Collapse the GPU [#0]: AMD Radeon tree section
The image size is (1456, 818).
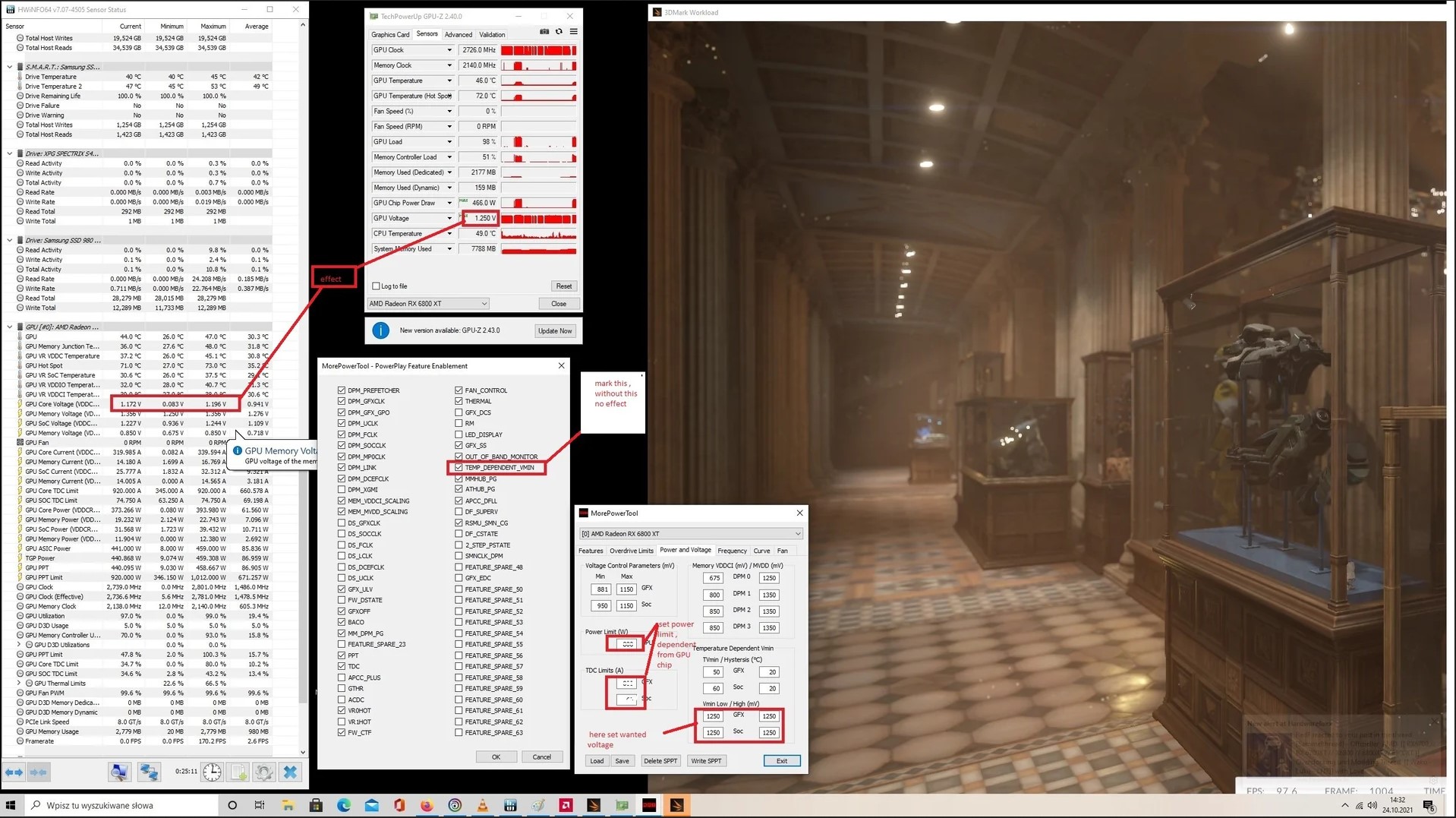pyautogui.click(x=10, y=327)
